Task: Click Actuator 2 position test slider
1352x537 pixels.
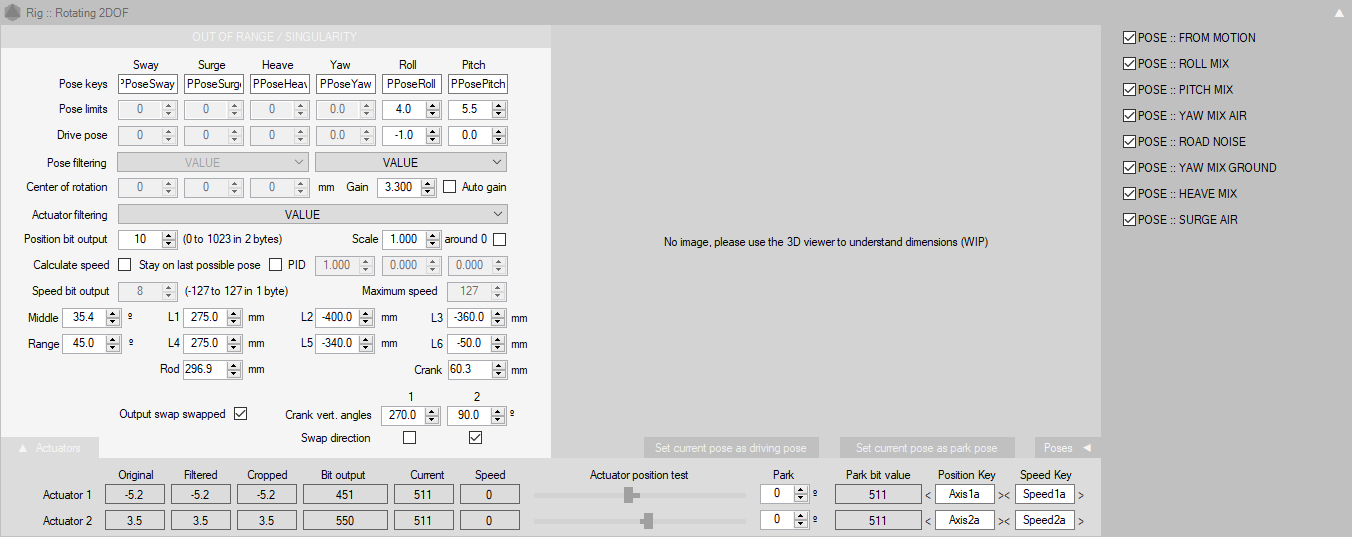Action: point(640,520)
